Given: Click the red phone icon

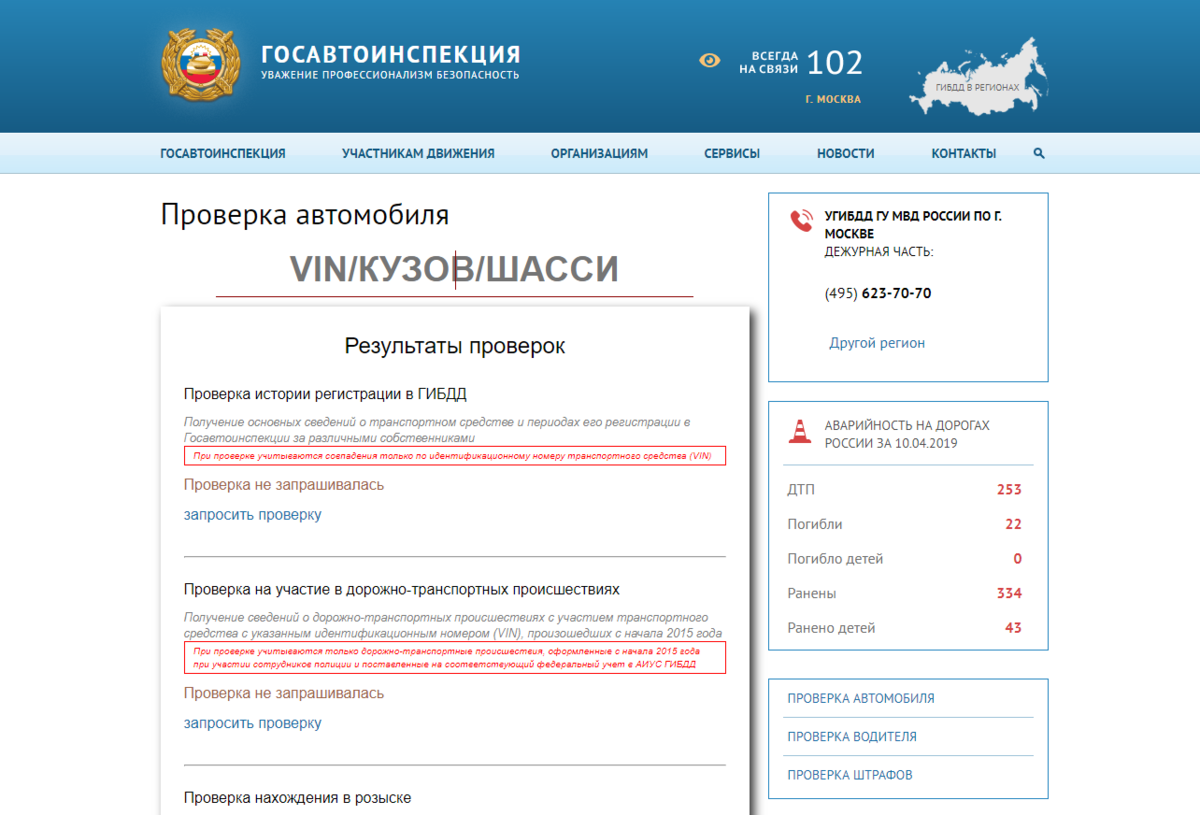Looking at the screenshot, I should 801,221.
